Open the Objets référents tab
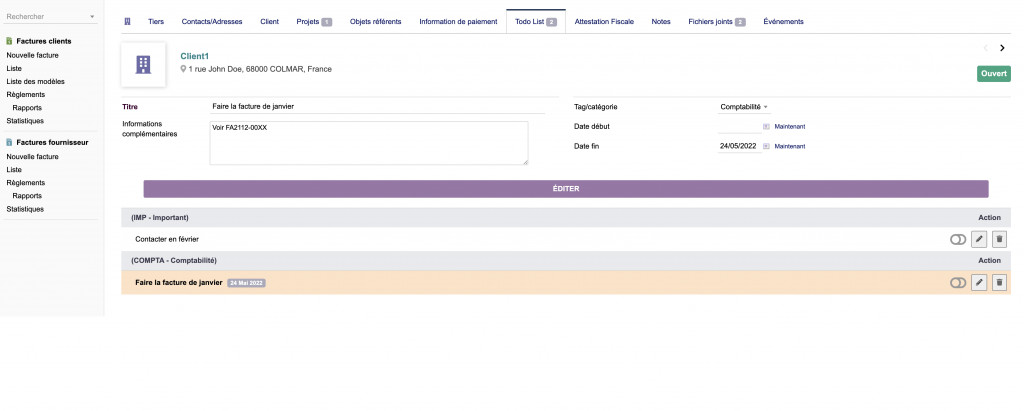This screenshot has height=411, width=1024. [376, 22]
